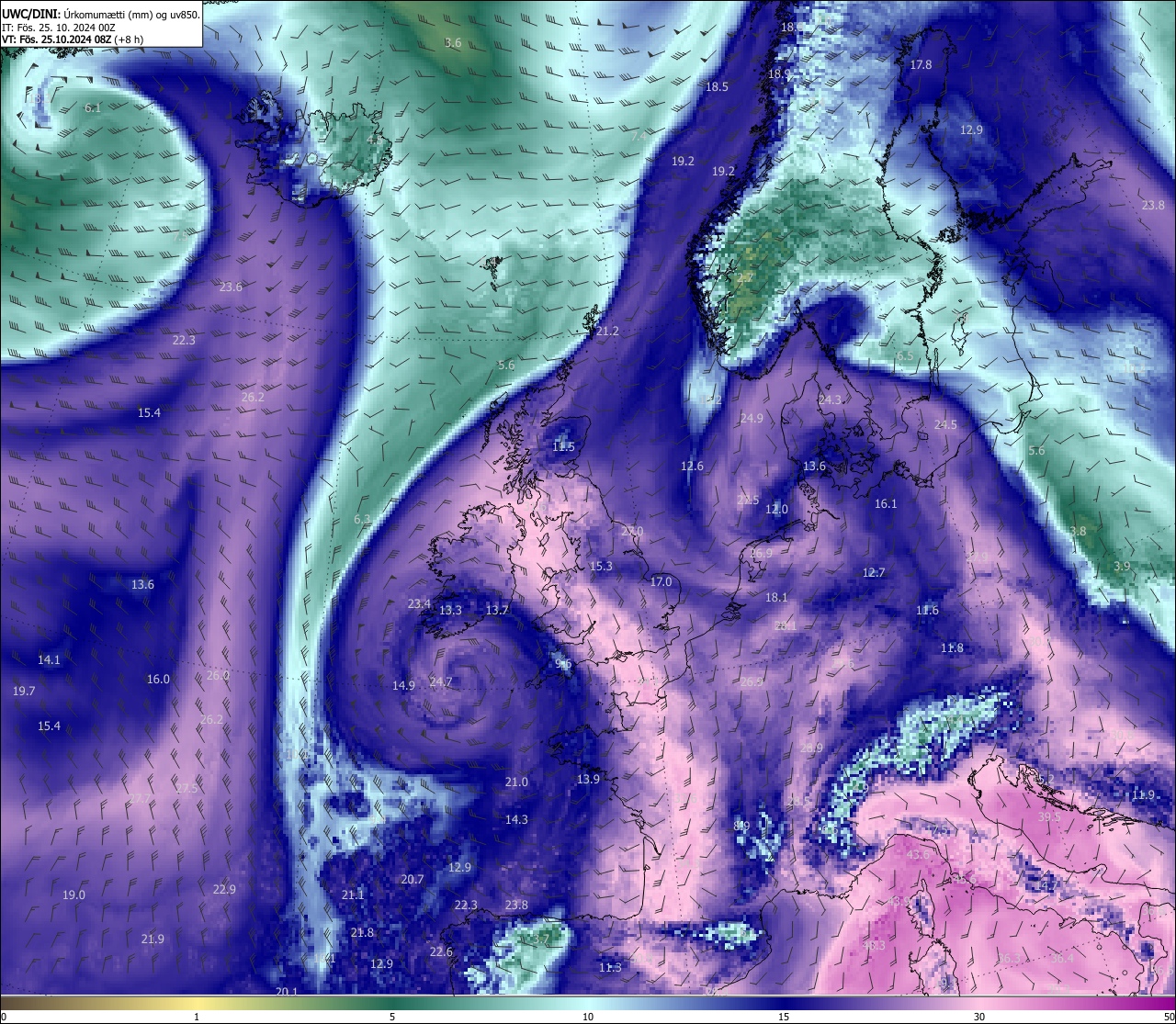
Task: Click the 14.9 value label
Action: 403,686
